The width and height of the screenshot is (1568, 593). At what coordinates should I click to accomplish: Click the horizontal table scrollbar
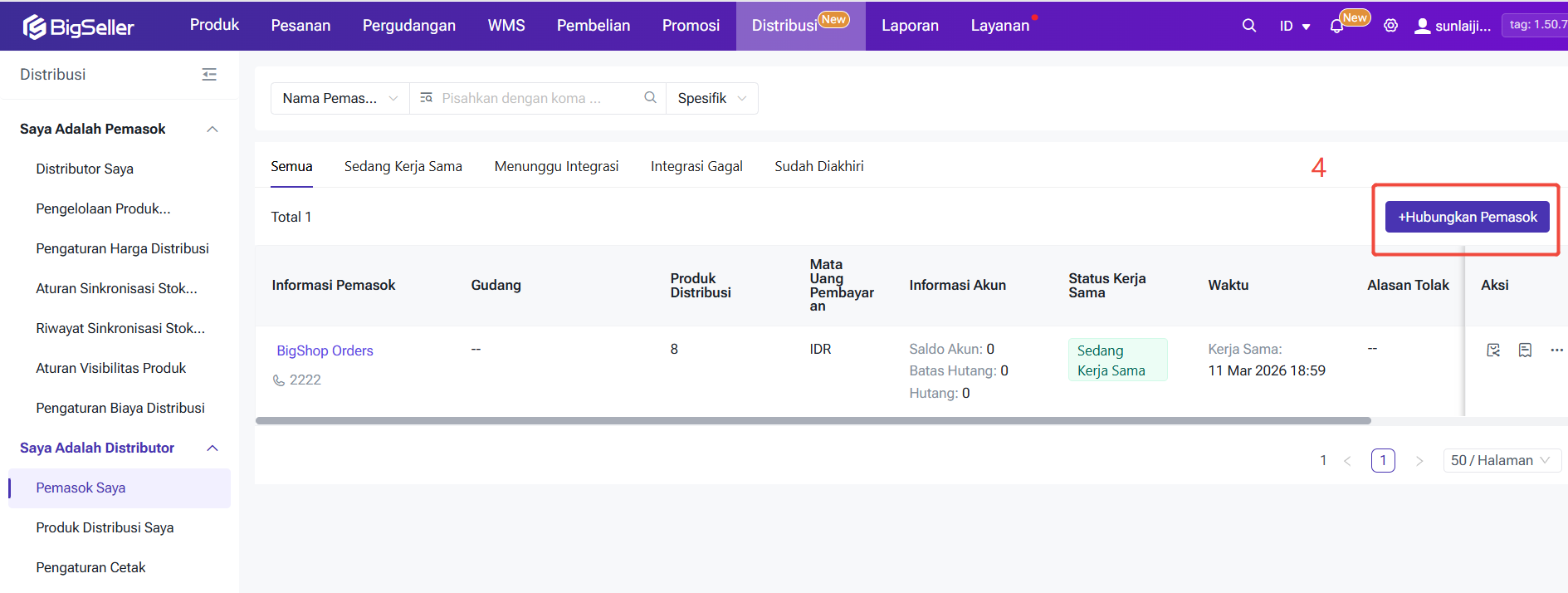point(813,421)
